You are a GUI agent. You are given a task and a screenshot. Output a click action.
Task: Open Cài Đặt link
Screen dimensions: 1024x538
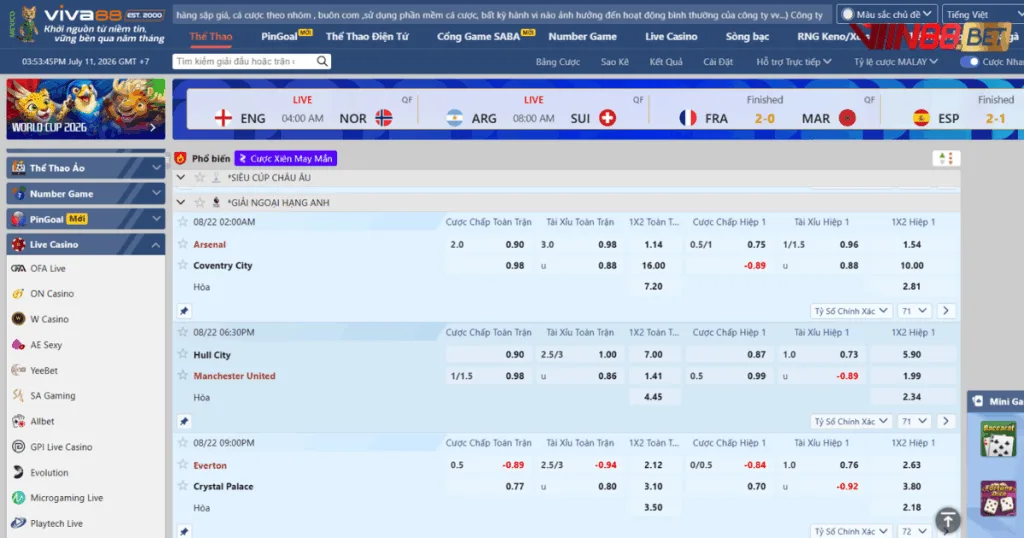tap(718, 61)
